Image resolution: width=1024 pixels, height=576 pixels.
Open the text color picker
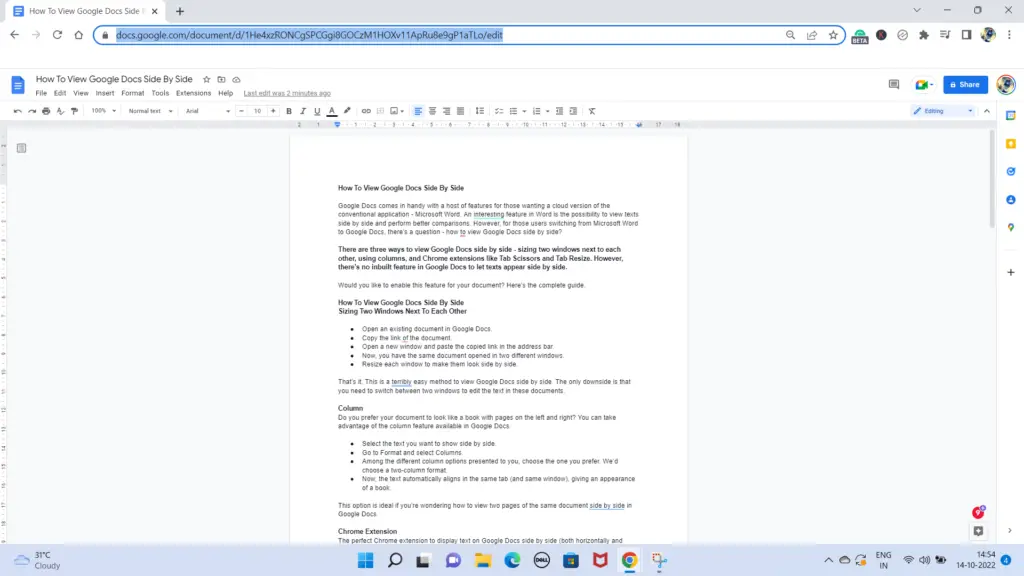click(332, 111)
